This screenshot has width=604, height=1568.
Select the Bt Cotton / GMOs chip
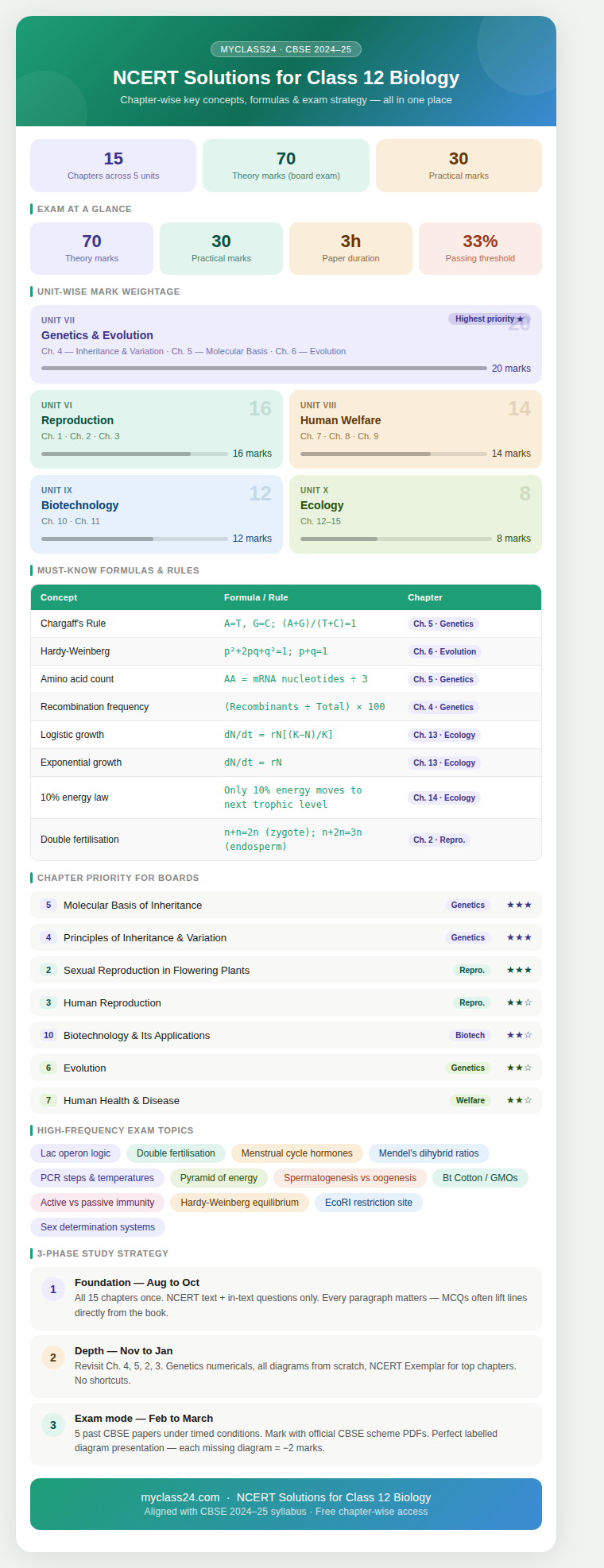(x=480, y=1178)
